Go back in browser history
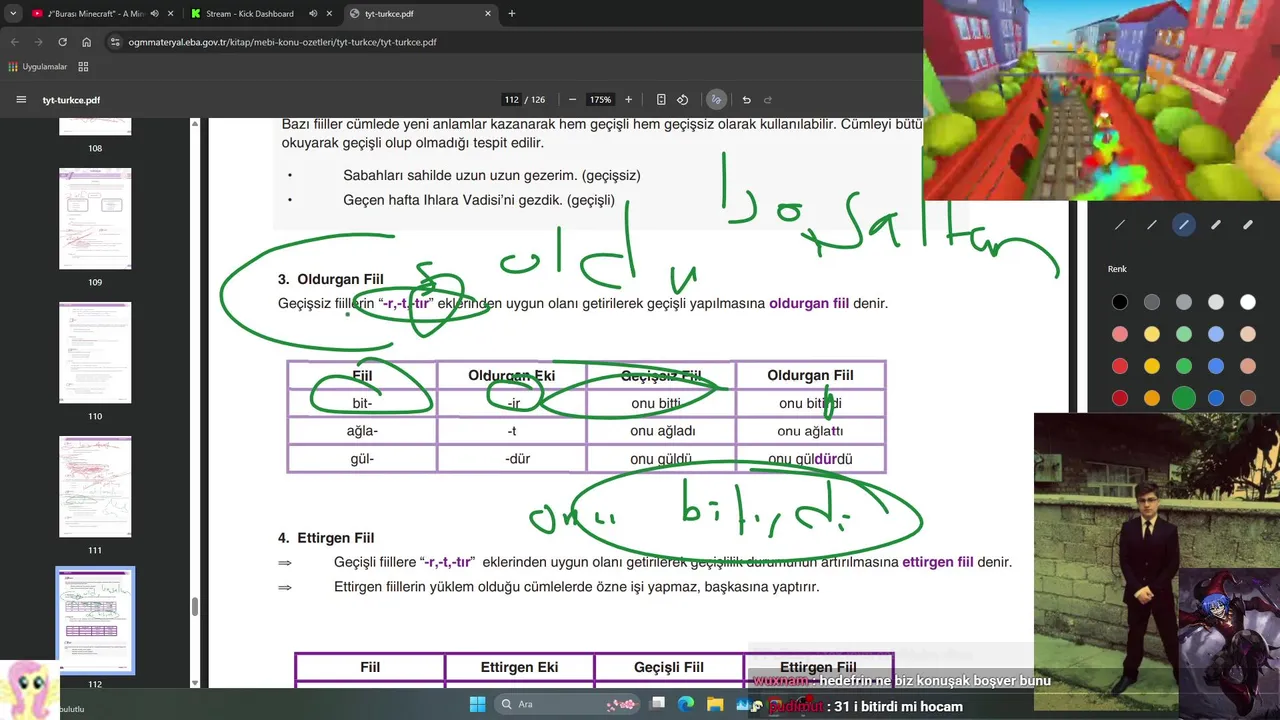The height and width of the screenshot is (720, 1280). click(14, 42)
